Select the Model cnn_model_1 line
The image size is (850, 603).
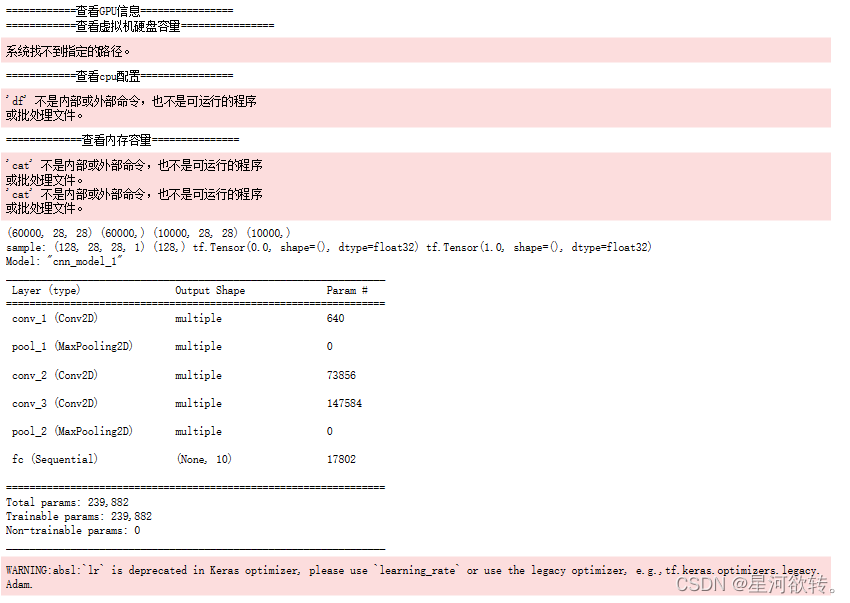(65, 262)
